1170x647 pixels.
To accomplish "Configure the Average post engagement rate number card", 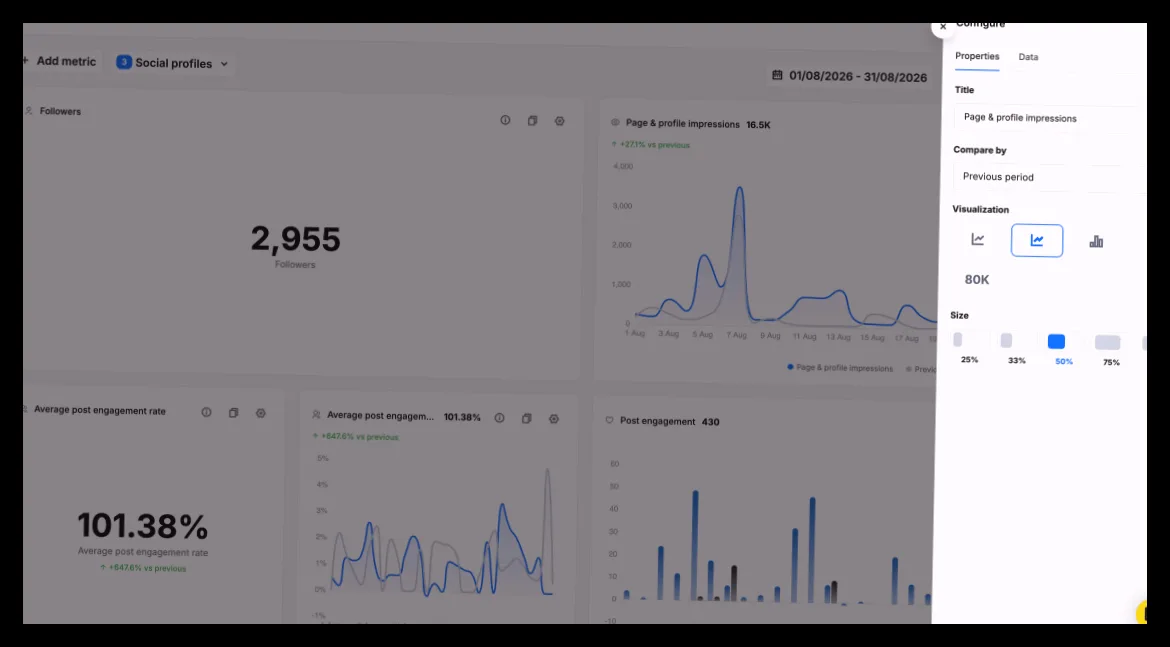I will (260, 413).
